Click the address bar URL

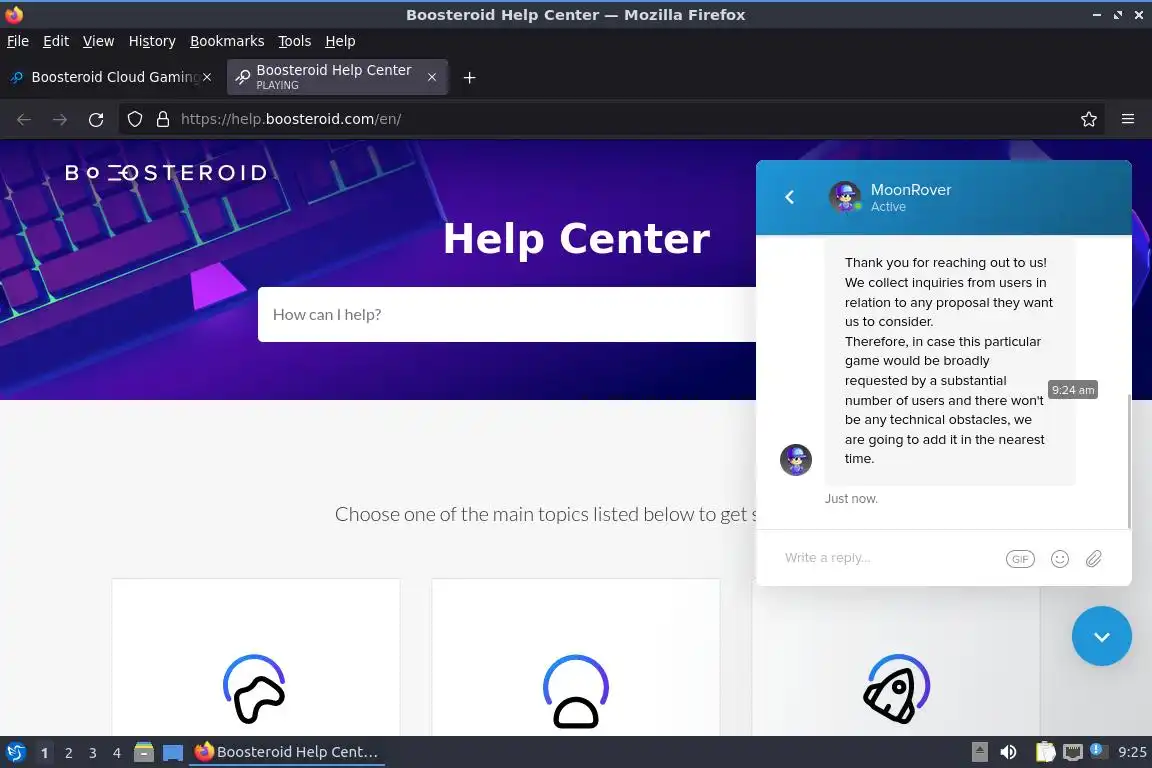click(x=291, y=119)
